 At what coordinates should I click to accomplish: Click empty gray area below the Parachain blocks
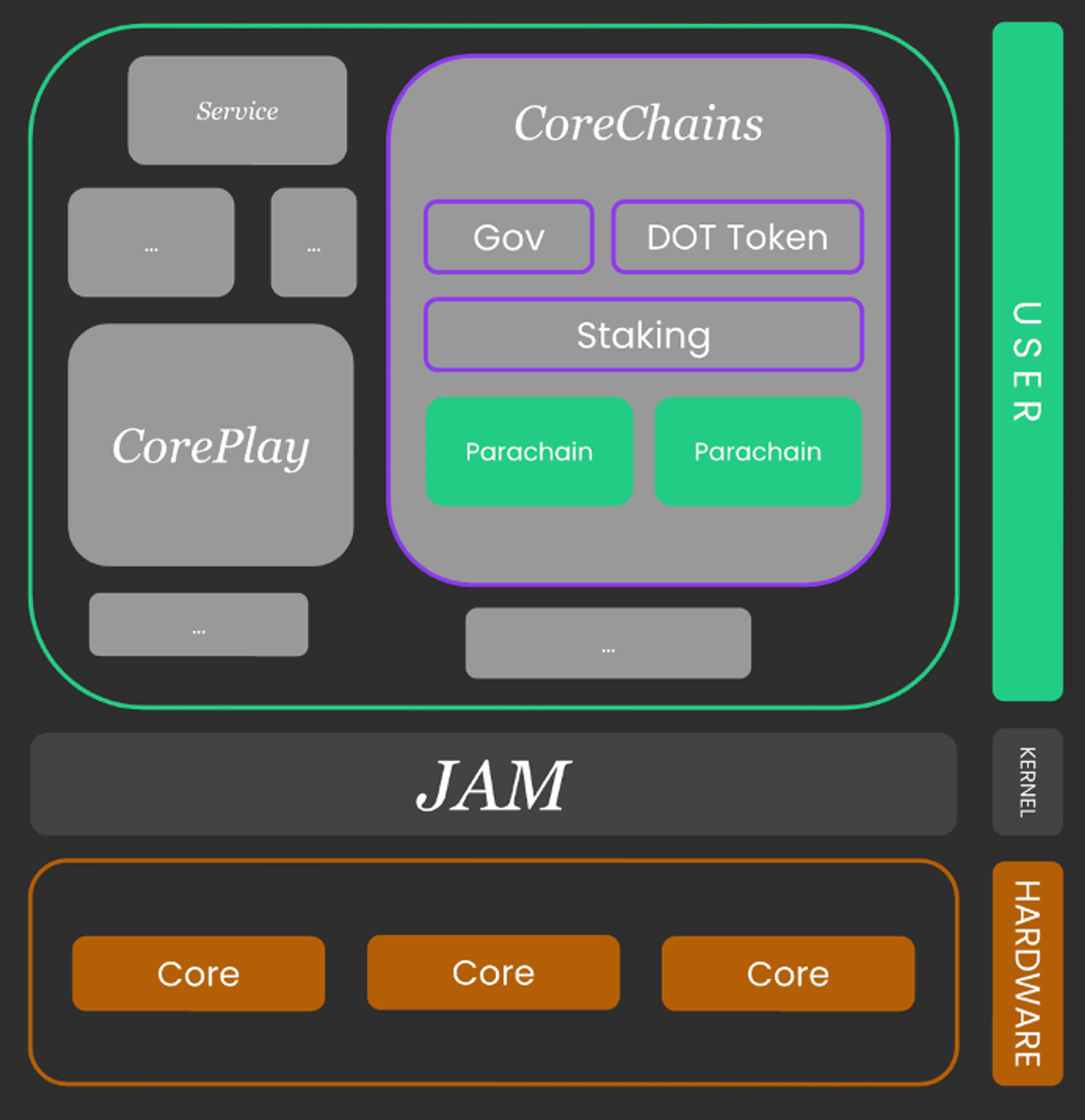[x=639, y=544]
